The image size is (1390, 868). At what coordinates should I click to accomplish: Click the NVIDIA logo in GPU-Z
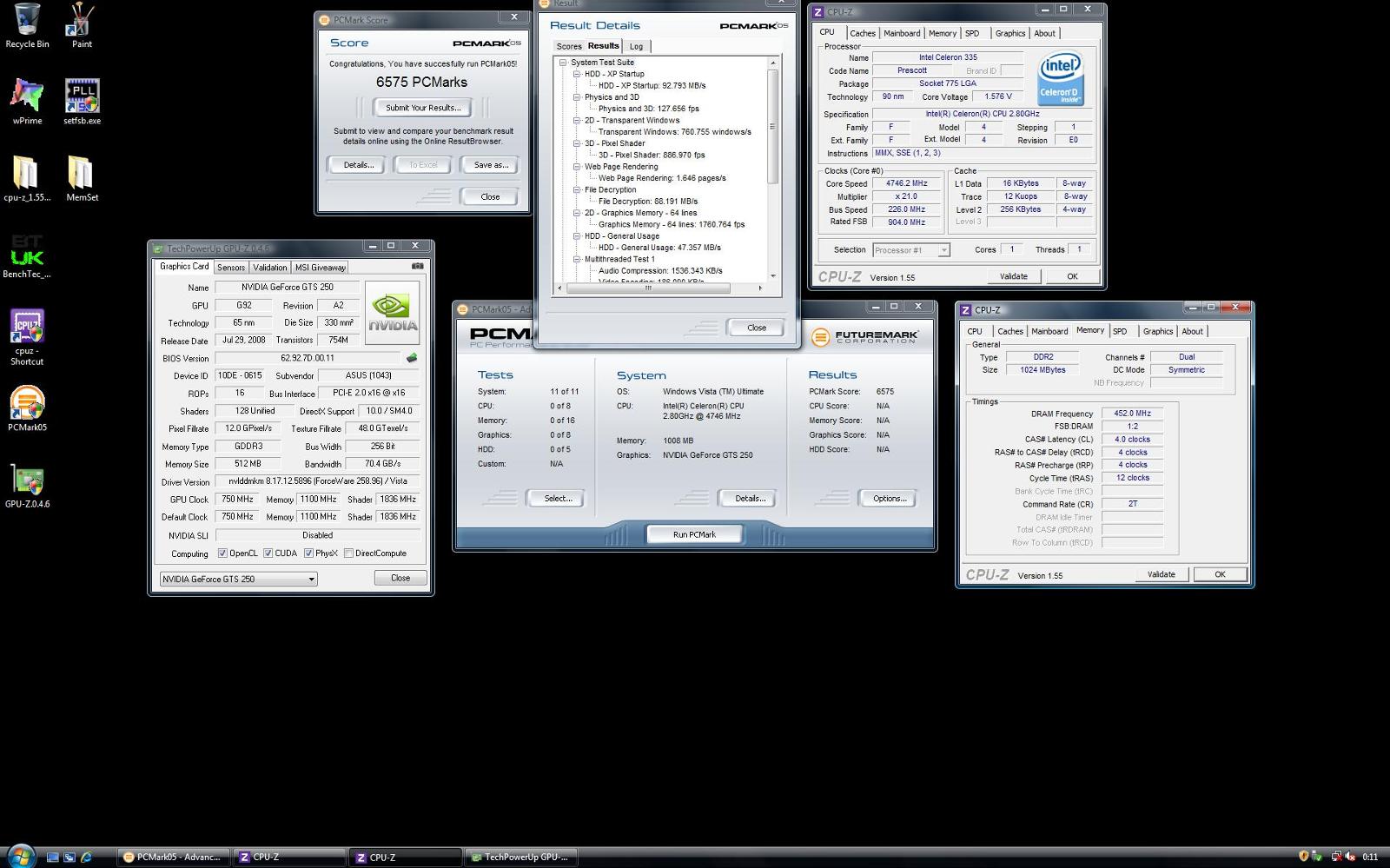[x=392, y=312]
